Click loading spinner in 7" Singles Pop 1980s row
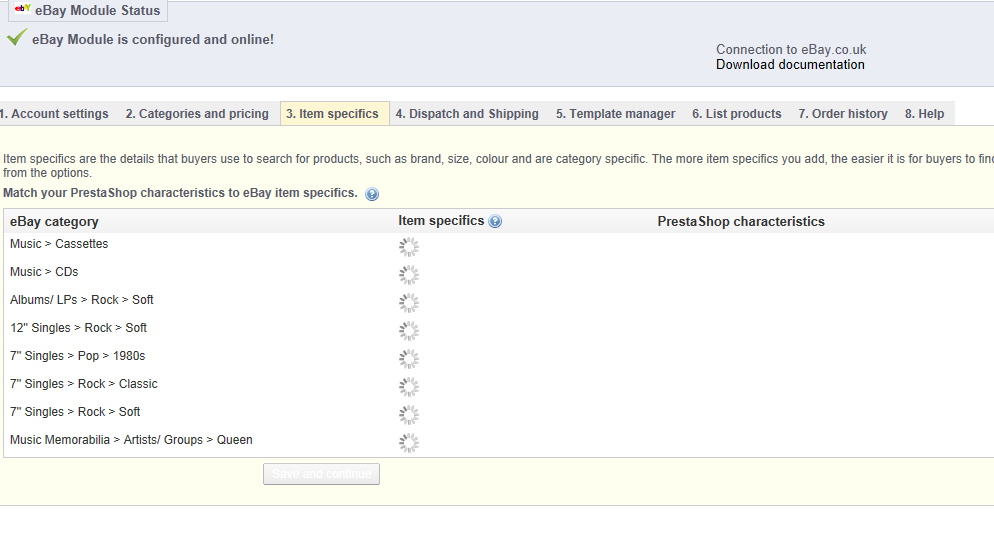 tap(408, 358)
